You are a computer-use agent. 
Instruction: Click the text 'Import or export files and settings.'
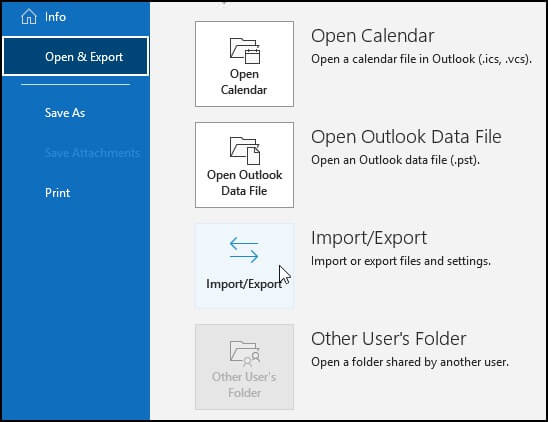coord(401,261)
